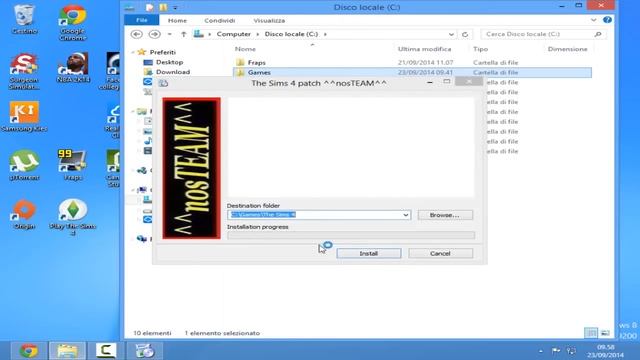Open the µTorrent desktop shortcut
640x360 pixels.
(x=24, y=165)
